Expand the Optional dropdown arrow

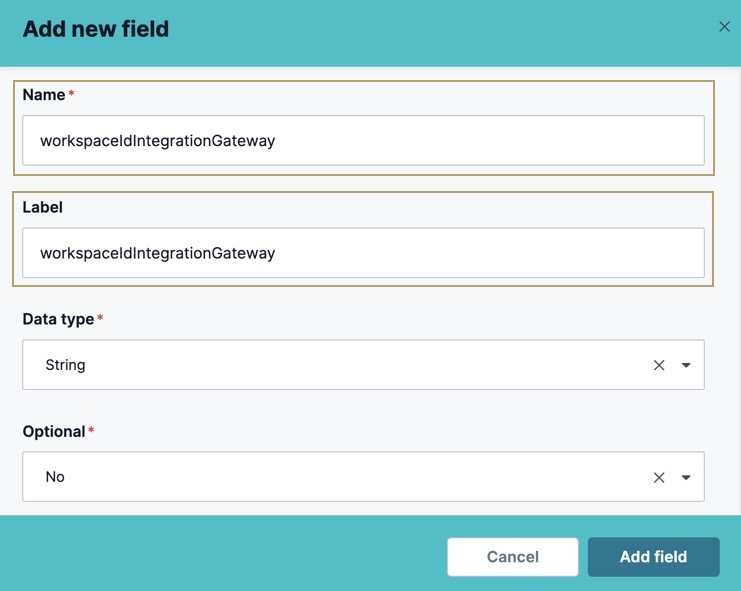pos(686,477)
